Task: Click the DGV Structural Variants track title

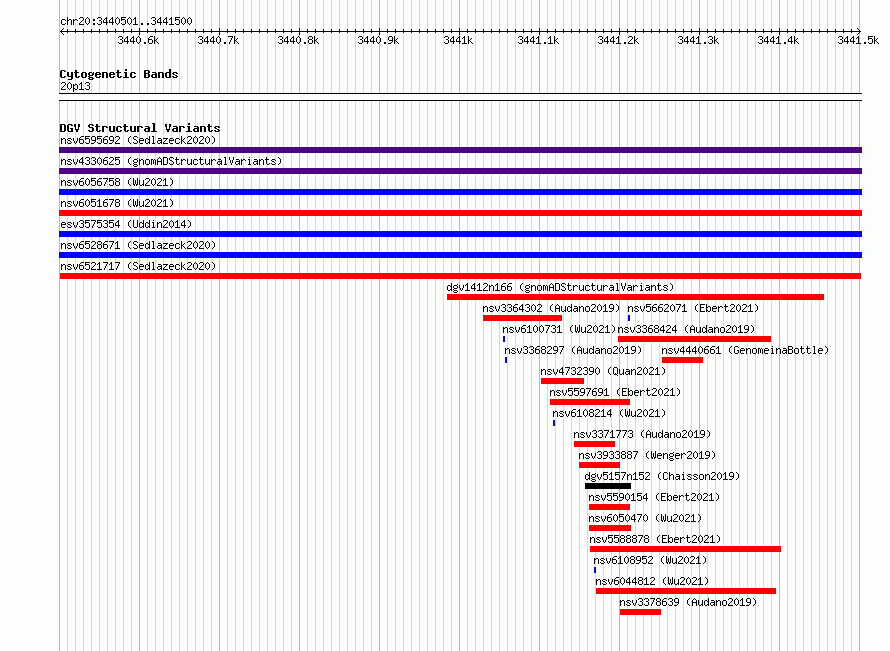Action: click(140, 128)
